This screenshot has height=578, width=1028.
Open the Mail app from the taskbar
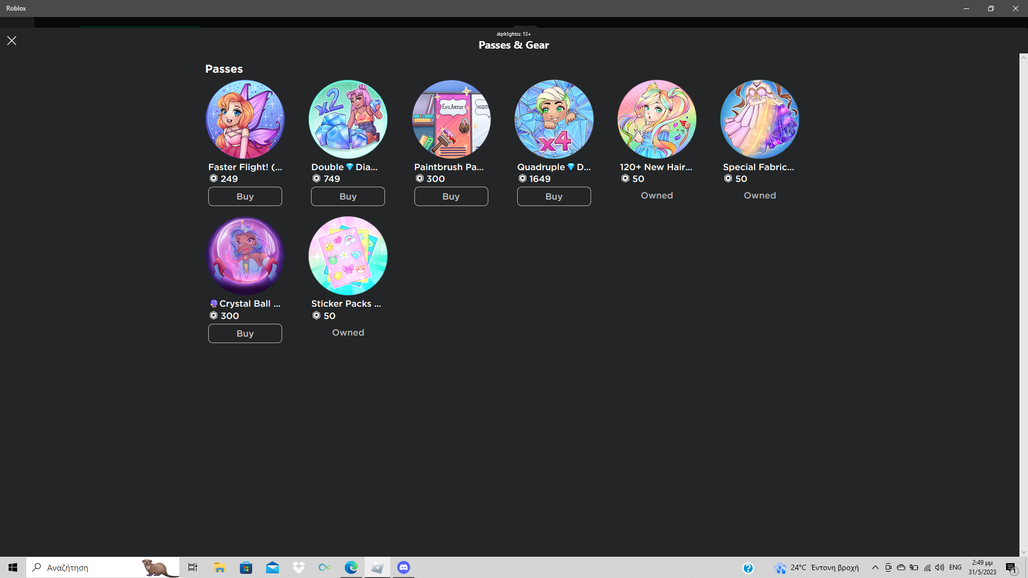click(x=272, y=568)
